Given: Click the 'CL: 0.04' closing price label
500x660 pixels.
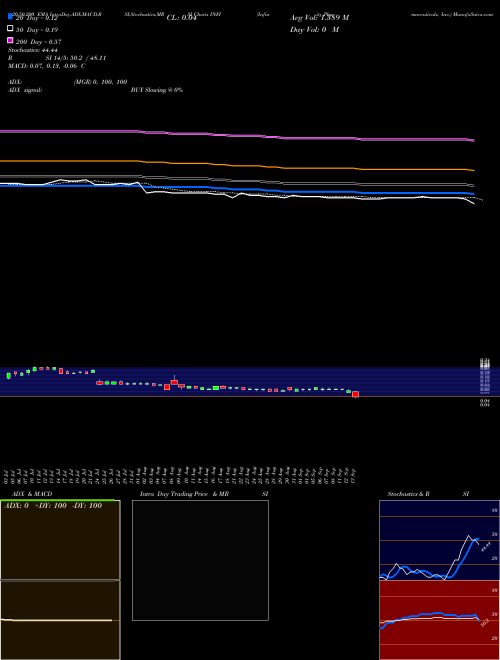Looking at the screenshot, I should (181, 18).
